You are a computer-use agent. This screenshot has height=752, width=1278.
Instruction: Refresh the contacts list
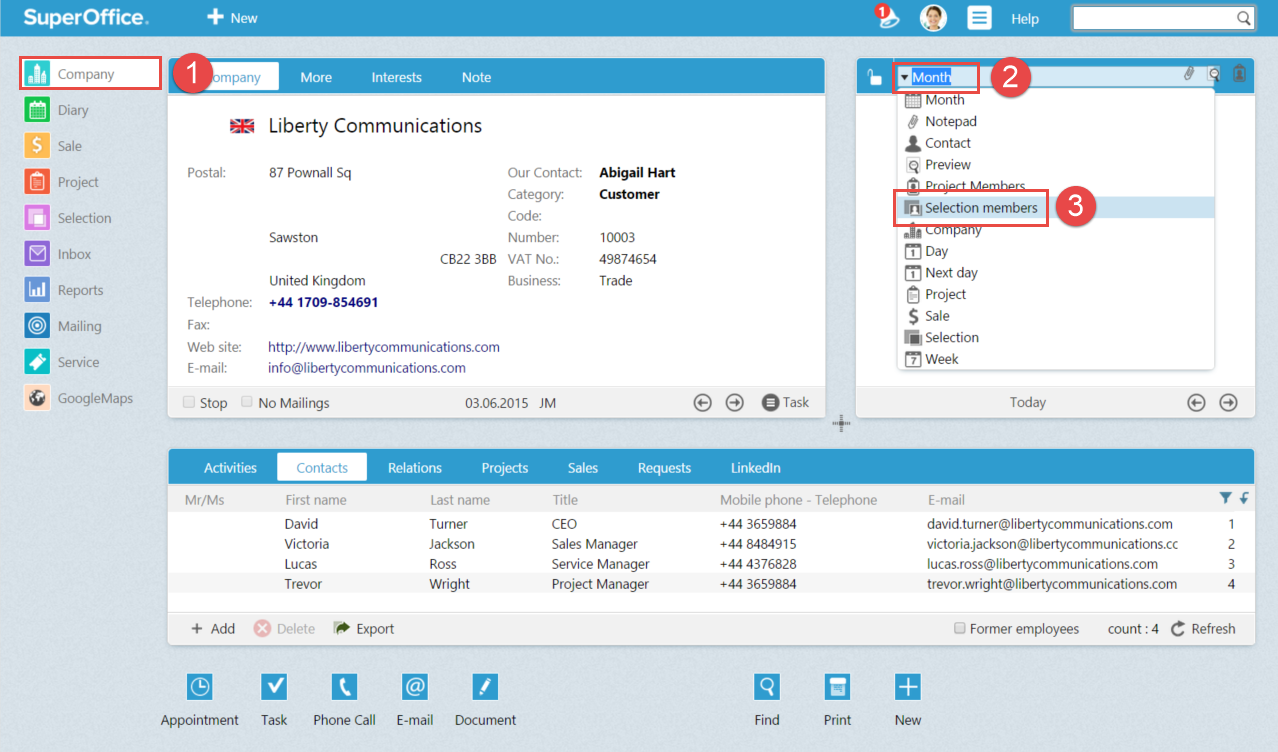pyautogui.click(x=1203, y=629)
